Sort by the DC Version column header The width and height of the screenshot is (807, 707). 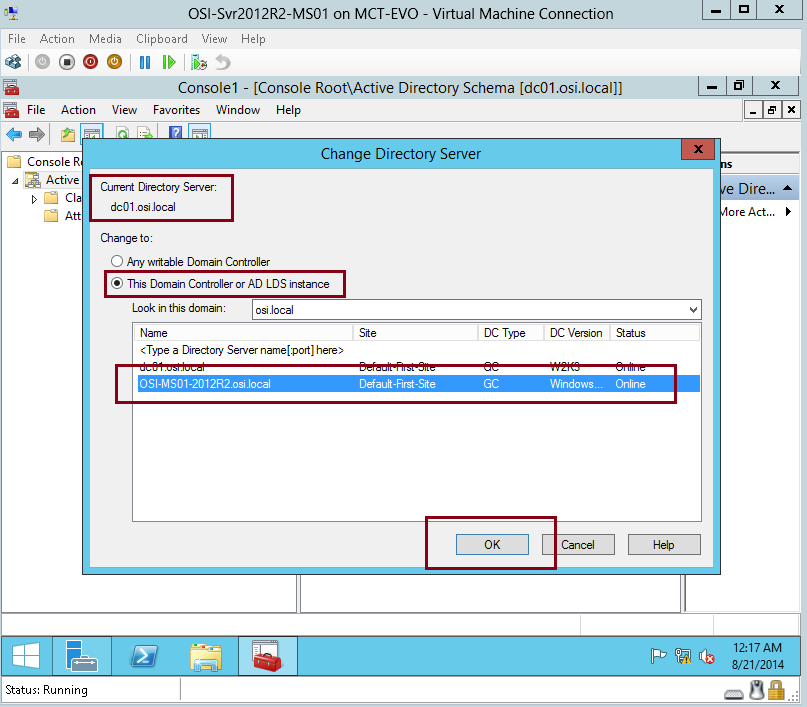[577, 333]
